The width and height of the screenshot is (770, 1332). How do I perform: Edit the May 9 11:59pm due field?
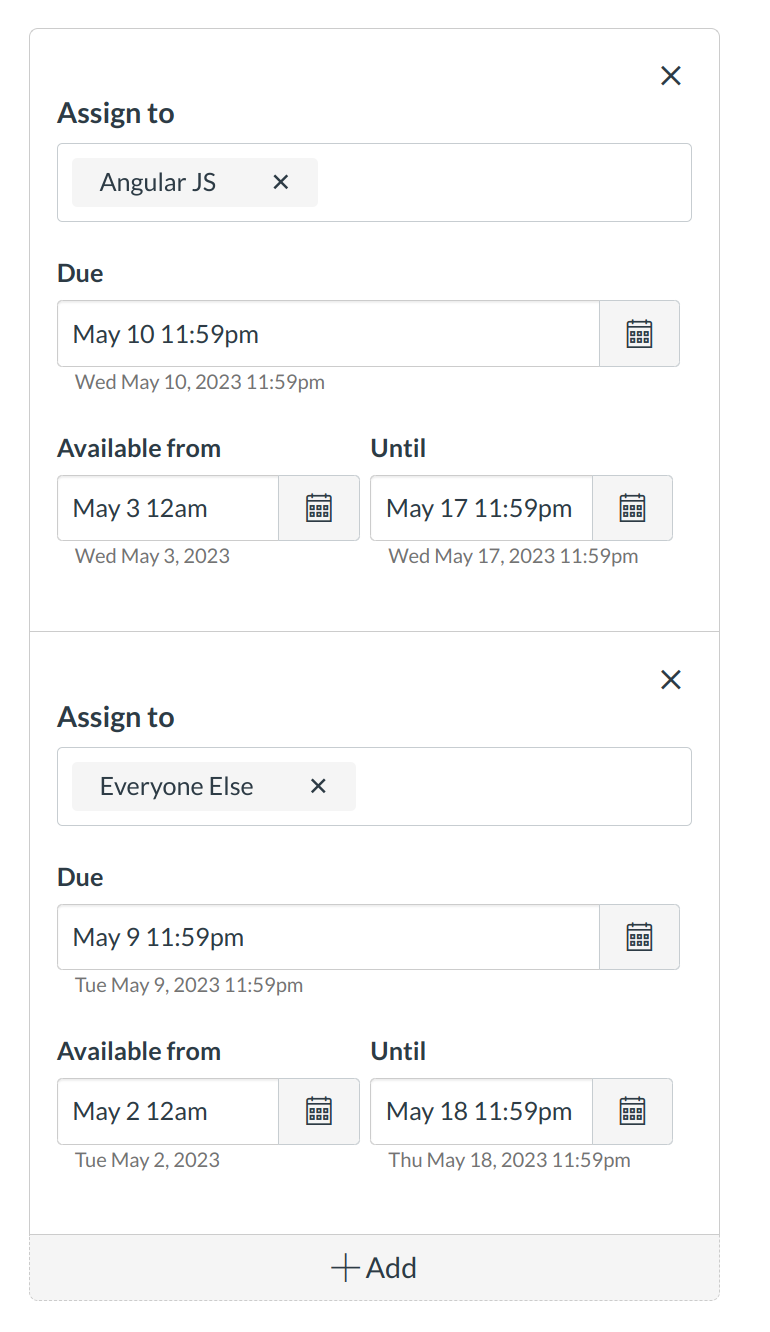tap(328, 937)
